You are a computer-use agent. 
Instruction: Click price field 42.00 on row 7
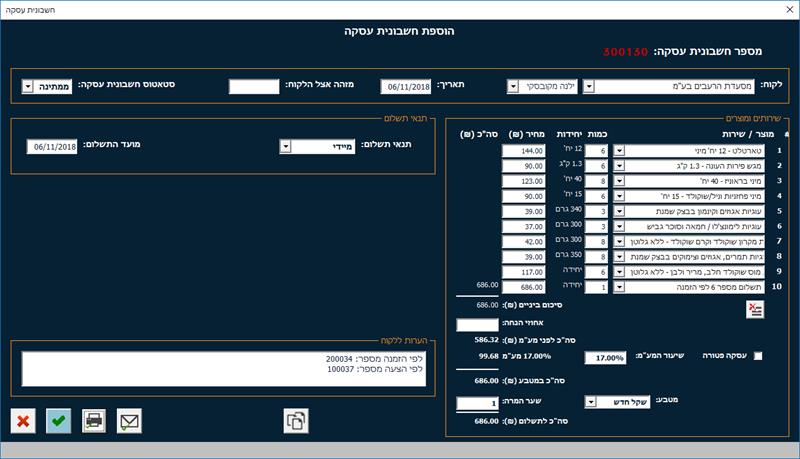[x=523, y=242]
